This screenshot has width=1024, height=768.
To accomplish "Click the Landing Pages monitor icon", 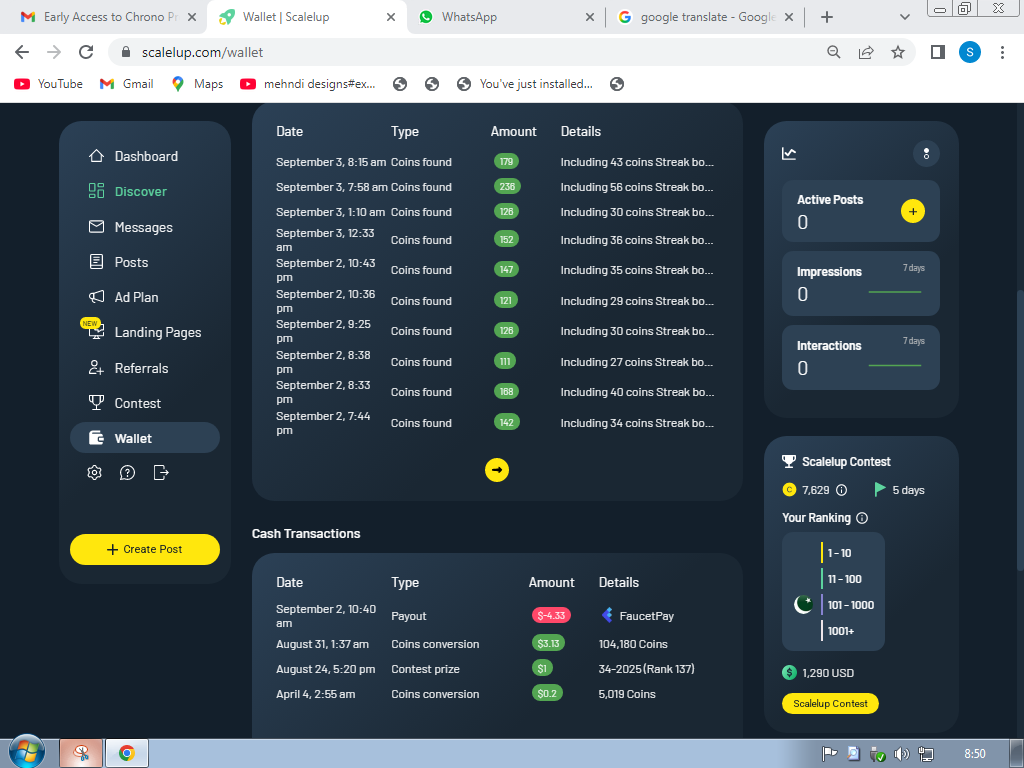I will point(97,332).
